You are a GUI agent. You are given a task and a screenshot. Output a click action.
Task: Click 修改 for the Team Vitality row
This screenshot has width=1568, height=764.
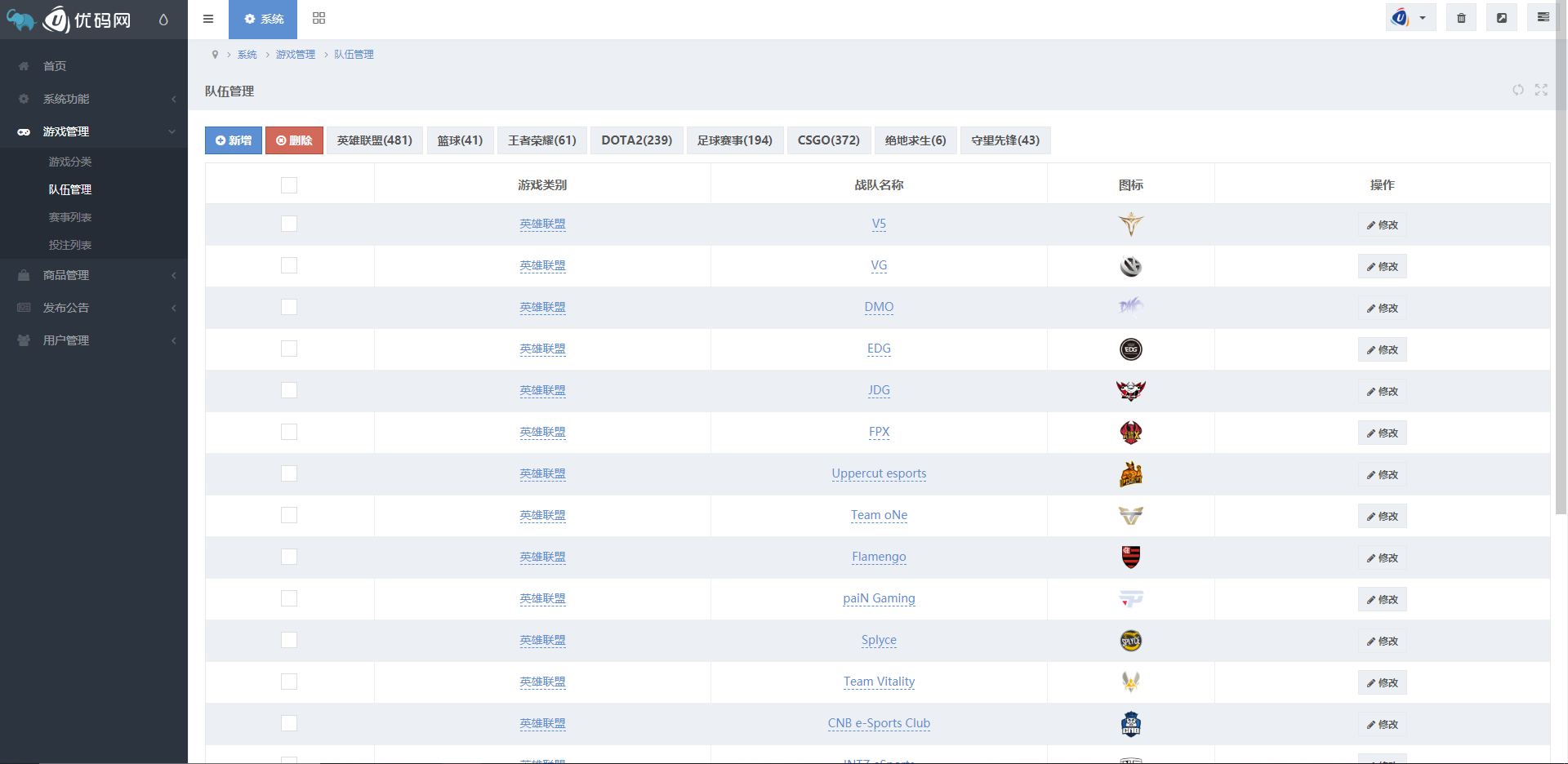[1383, 682]
